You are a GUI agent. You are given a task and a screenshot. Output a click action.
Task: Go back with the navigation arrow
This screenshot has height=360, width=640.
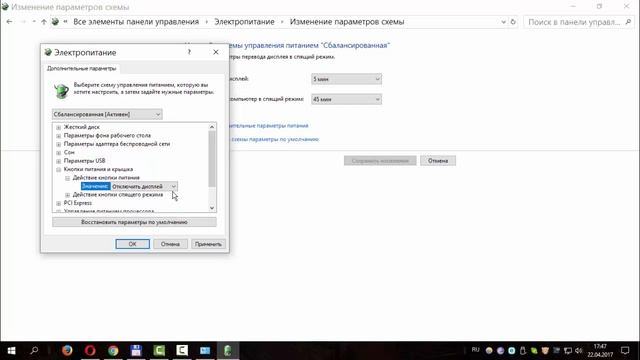tap(9, 22)
